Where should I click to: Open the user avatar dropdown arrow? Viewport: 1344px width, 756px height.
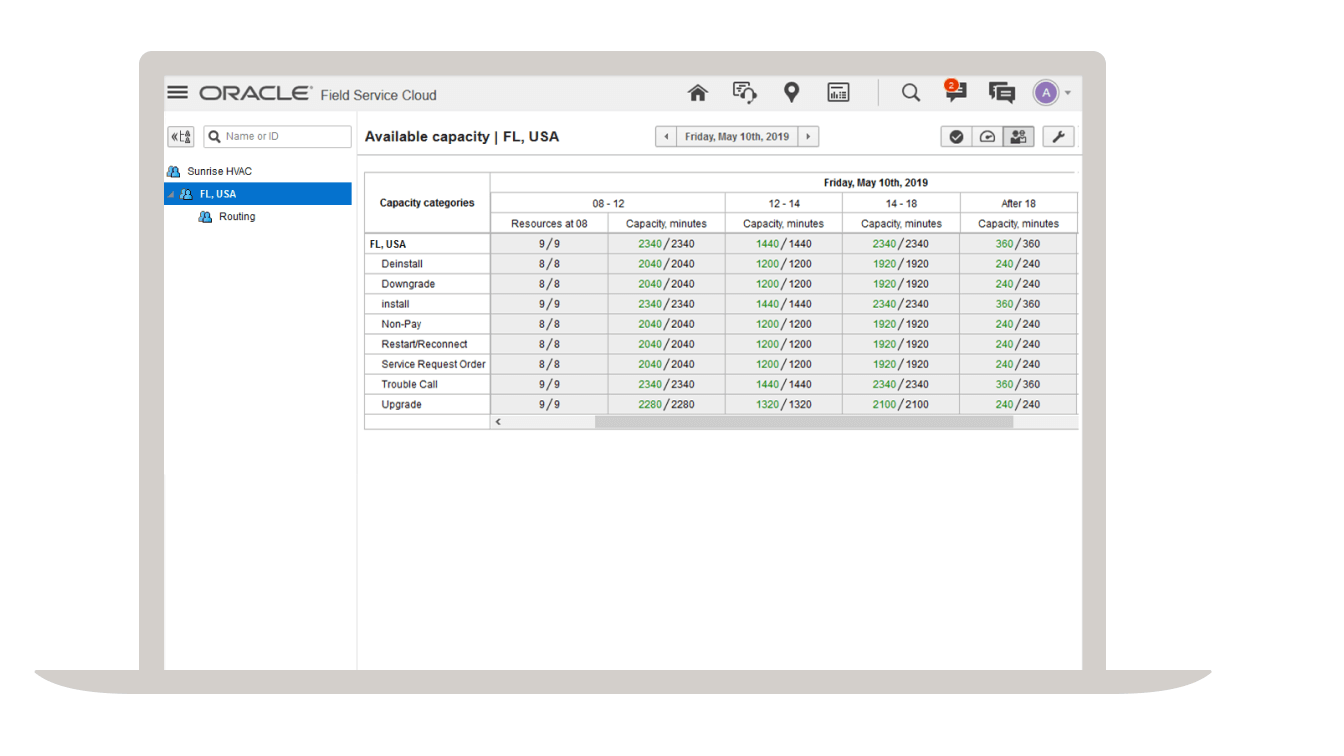pos(1066,92)
